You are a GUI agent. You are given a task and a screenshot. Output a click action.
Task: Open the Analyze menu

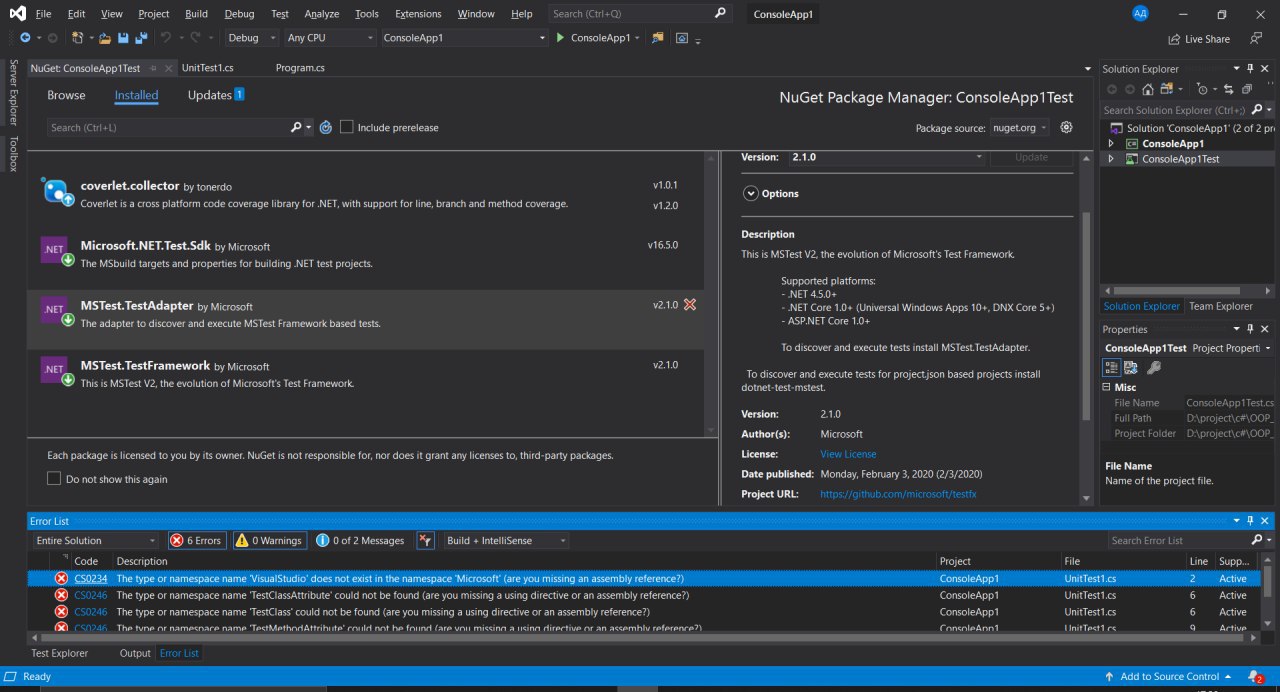(x=321, y=14)
